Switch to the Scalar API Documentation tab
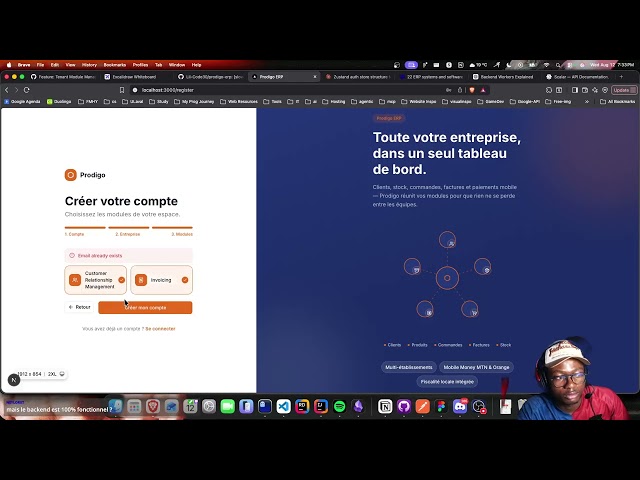640x480 pixels. [x=577, y=77]
